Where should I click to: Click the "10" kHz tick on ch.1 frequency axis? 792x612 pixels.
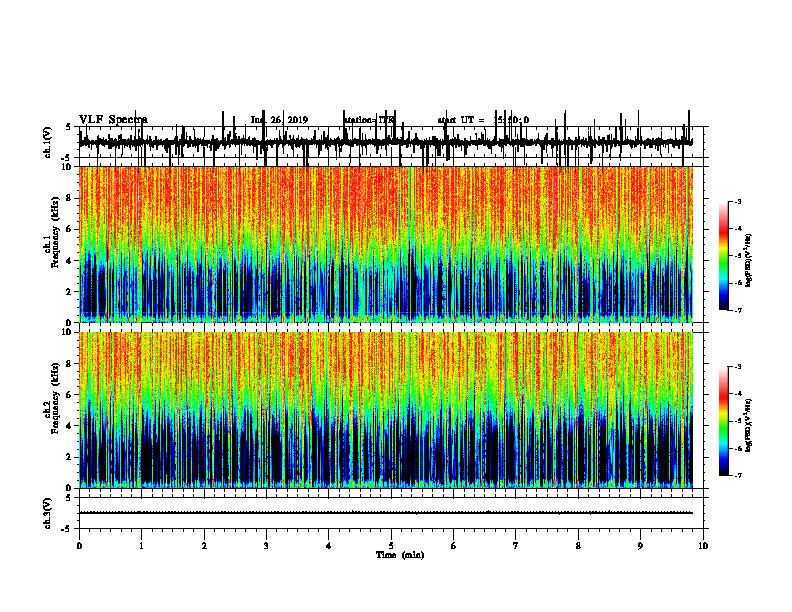point(69,167)
